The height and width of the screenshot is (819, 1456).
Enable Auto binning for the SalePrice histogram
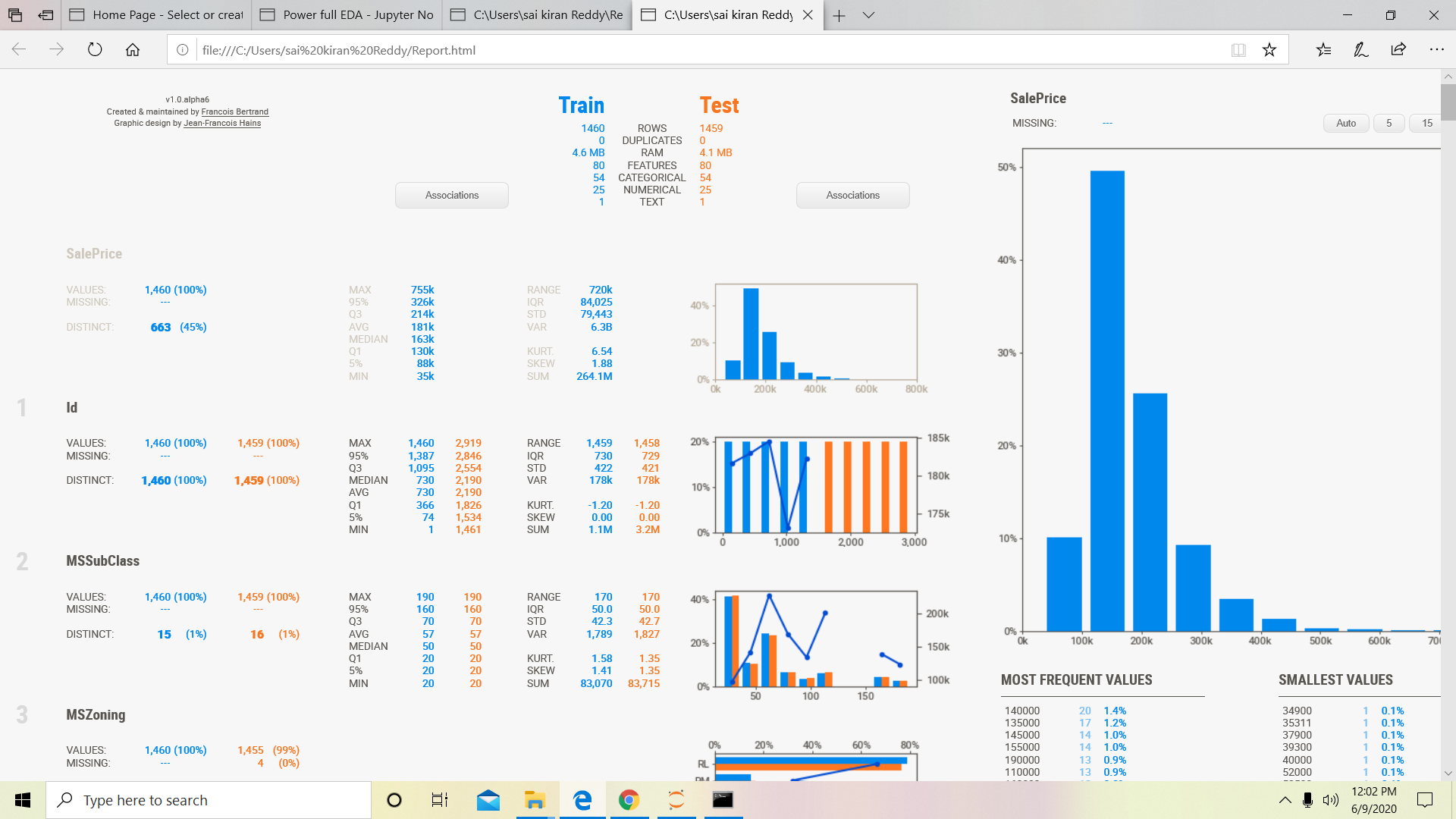tap(1345, 123)
